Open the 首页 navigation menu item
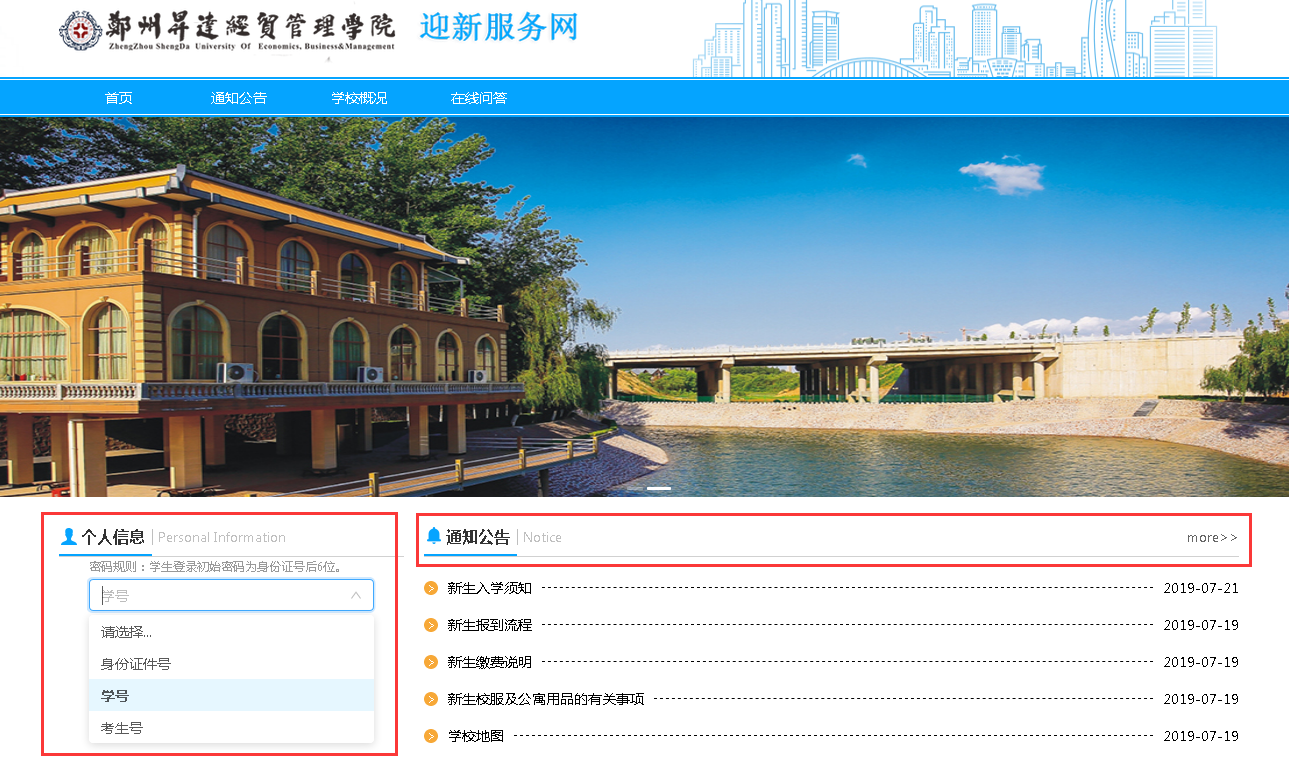Image resolution: width=1289 pixels, height=758 pixels. point(119,98)
